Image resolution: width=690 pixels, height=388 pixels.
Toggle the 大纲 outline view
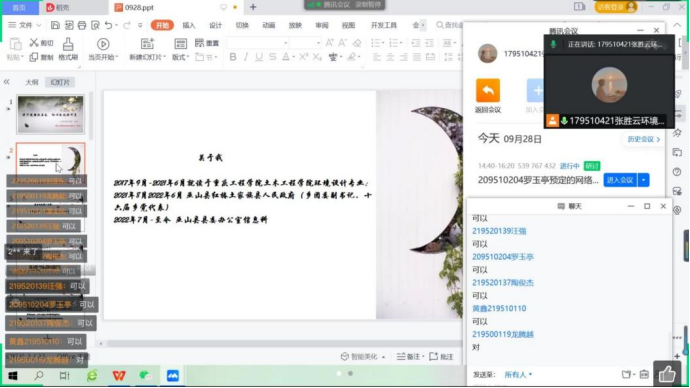tap(32, 82)
